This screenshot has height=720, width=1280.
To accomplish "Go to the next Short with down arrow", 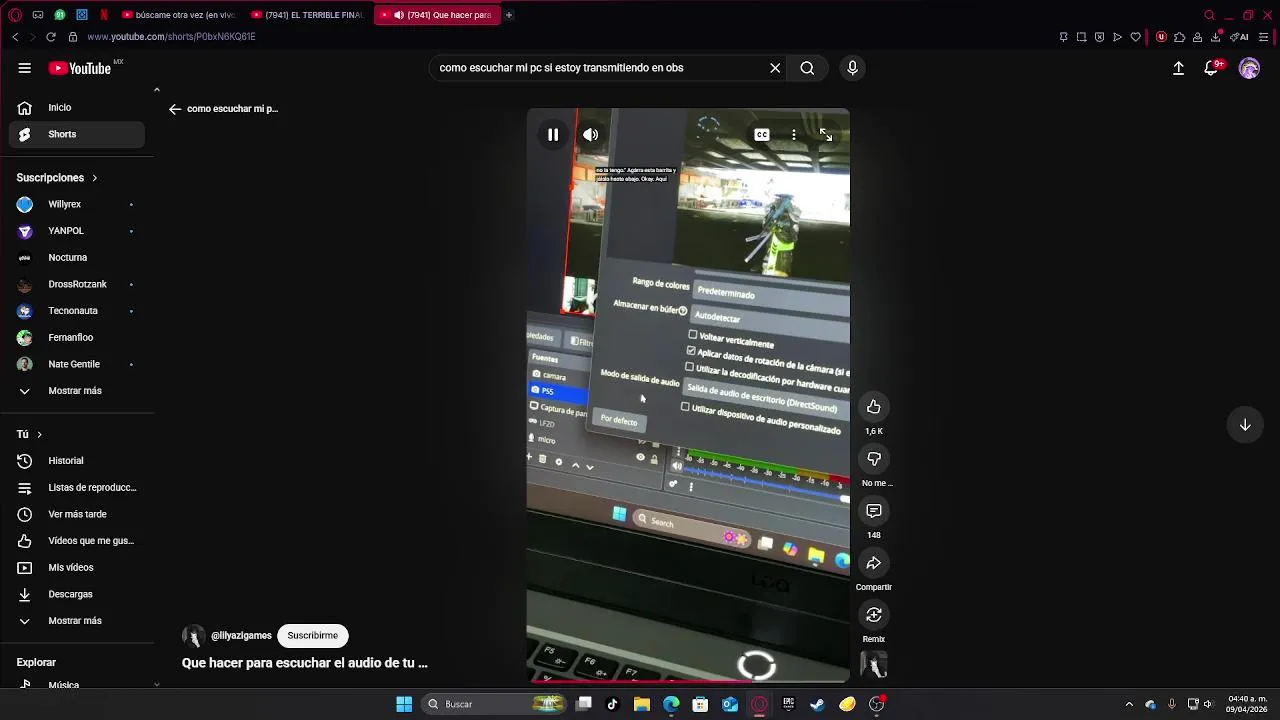I will coord(1245,425).
